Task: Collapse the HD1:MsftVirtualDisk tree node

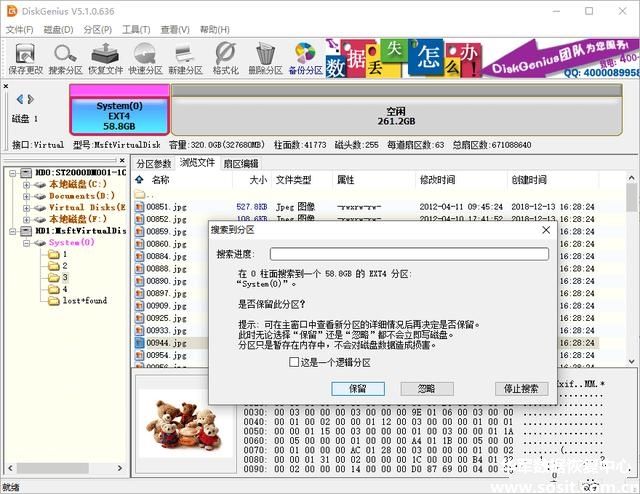Action: [13, 230]
